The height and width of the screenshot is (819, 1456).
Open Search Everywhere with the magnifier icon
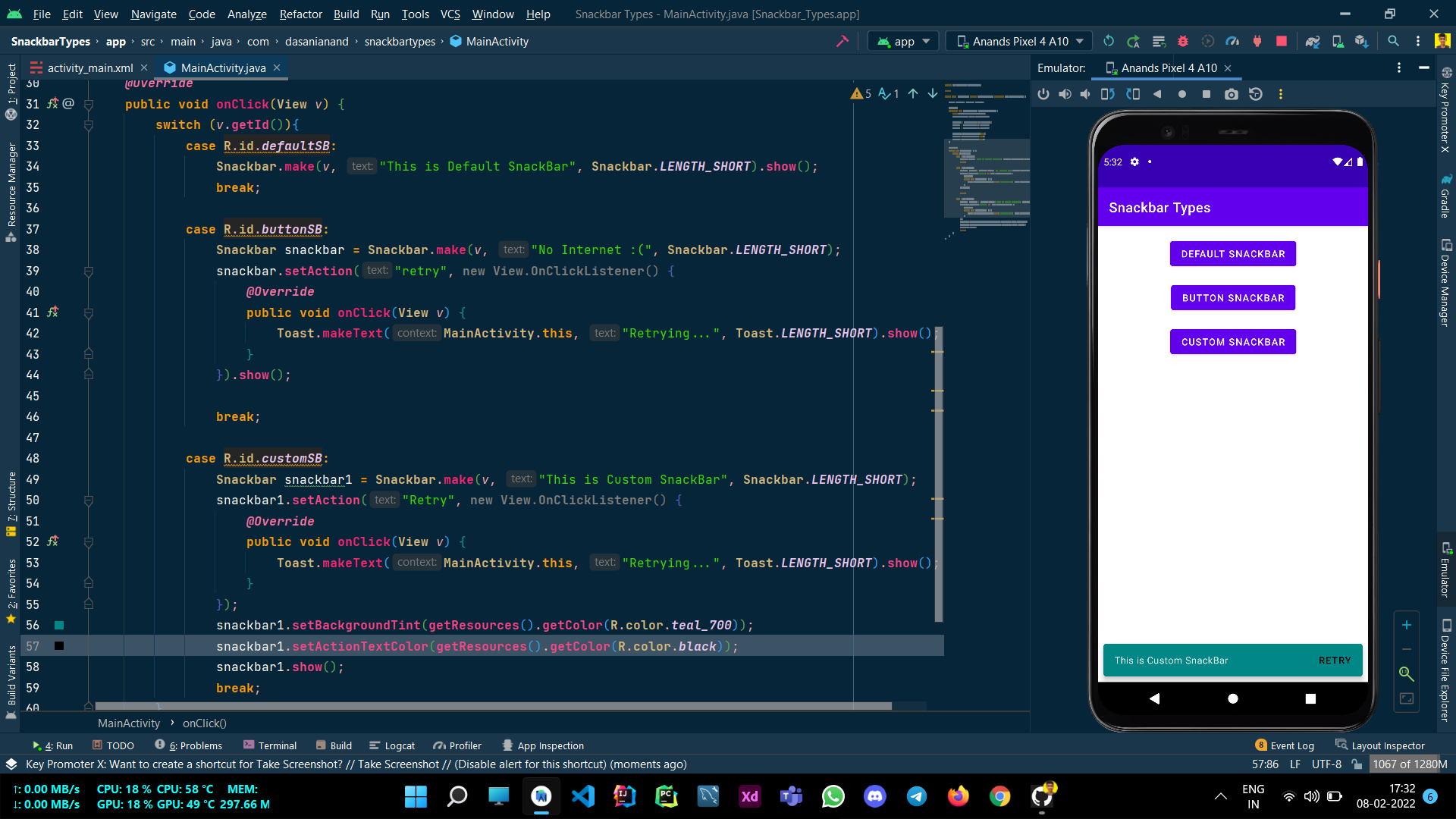(1394, 41)
